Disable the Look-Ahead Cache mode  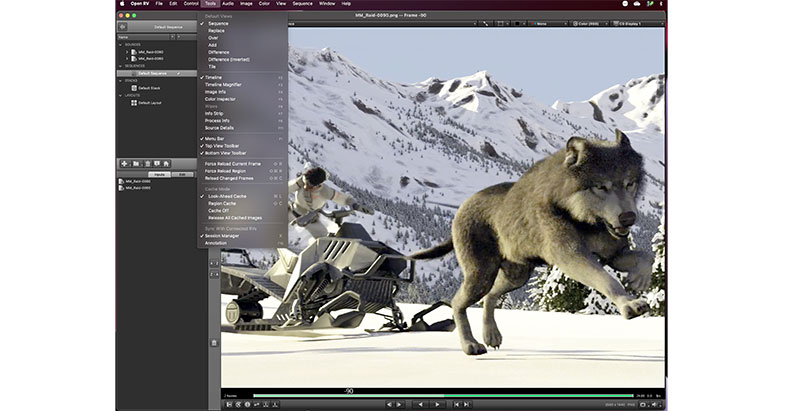(x=226, y=196)
